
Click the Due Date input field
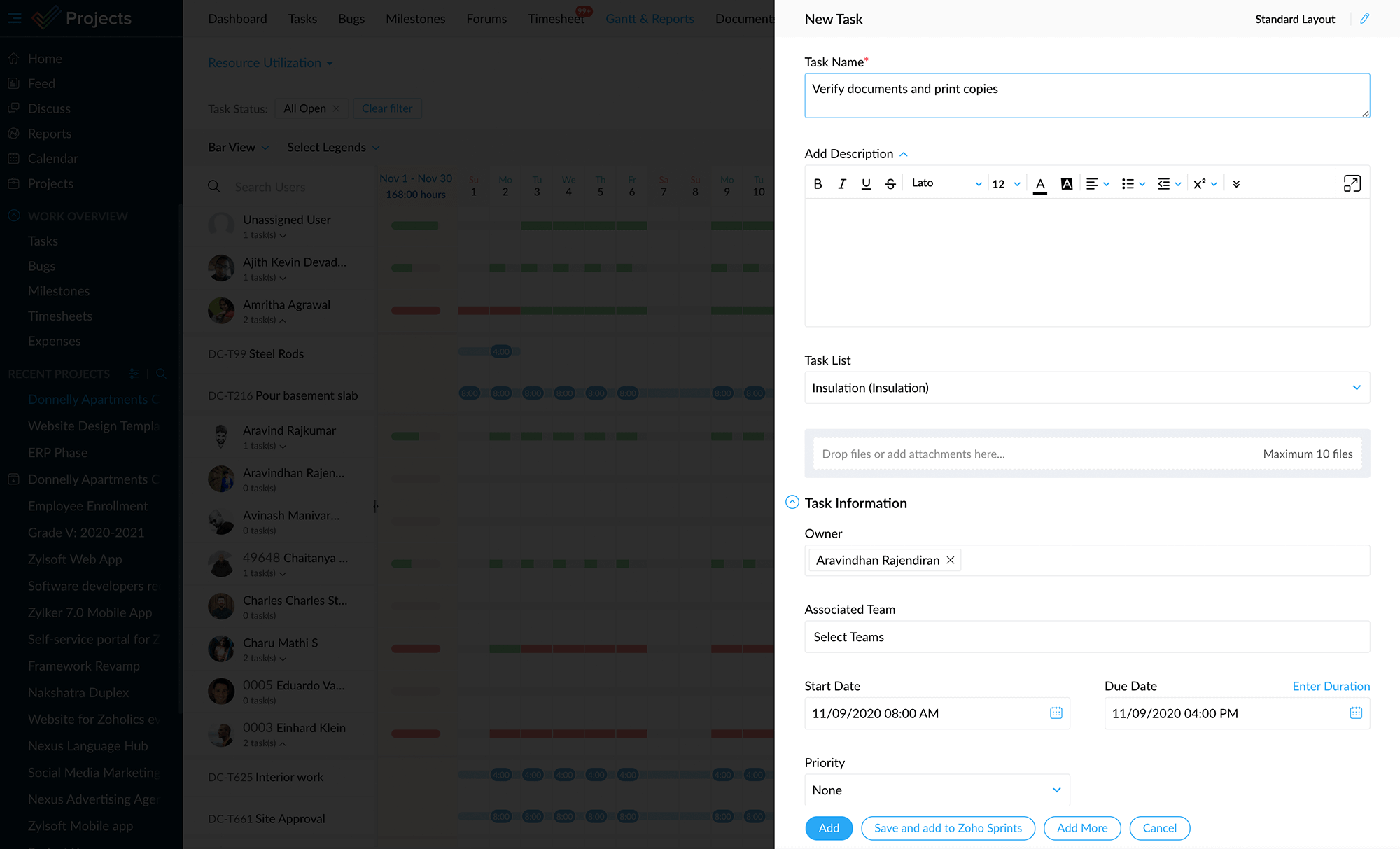1237,713
